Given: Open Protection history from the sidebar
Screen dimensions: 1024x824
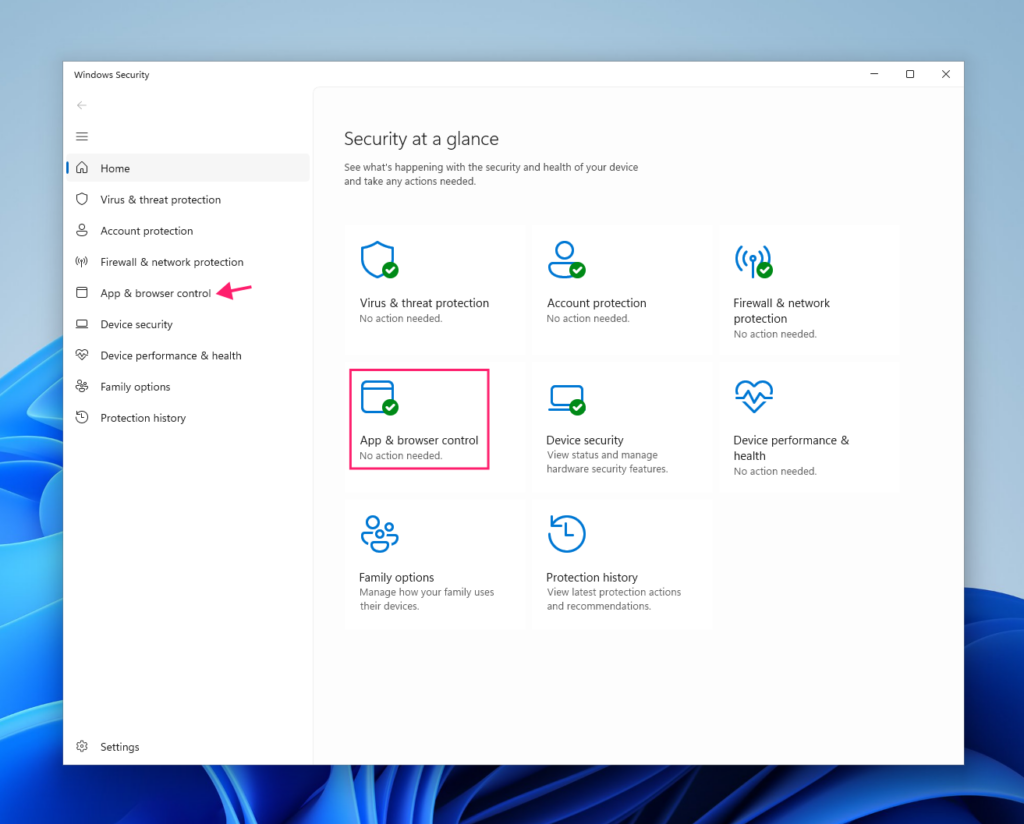Looking at the screenshot, I should 188,418.
